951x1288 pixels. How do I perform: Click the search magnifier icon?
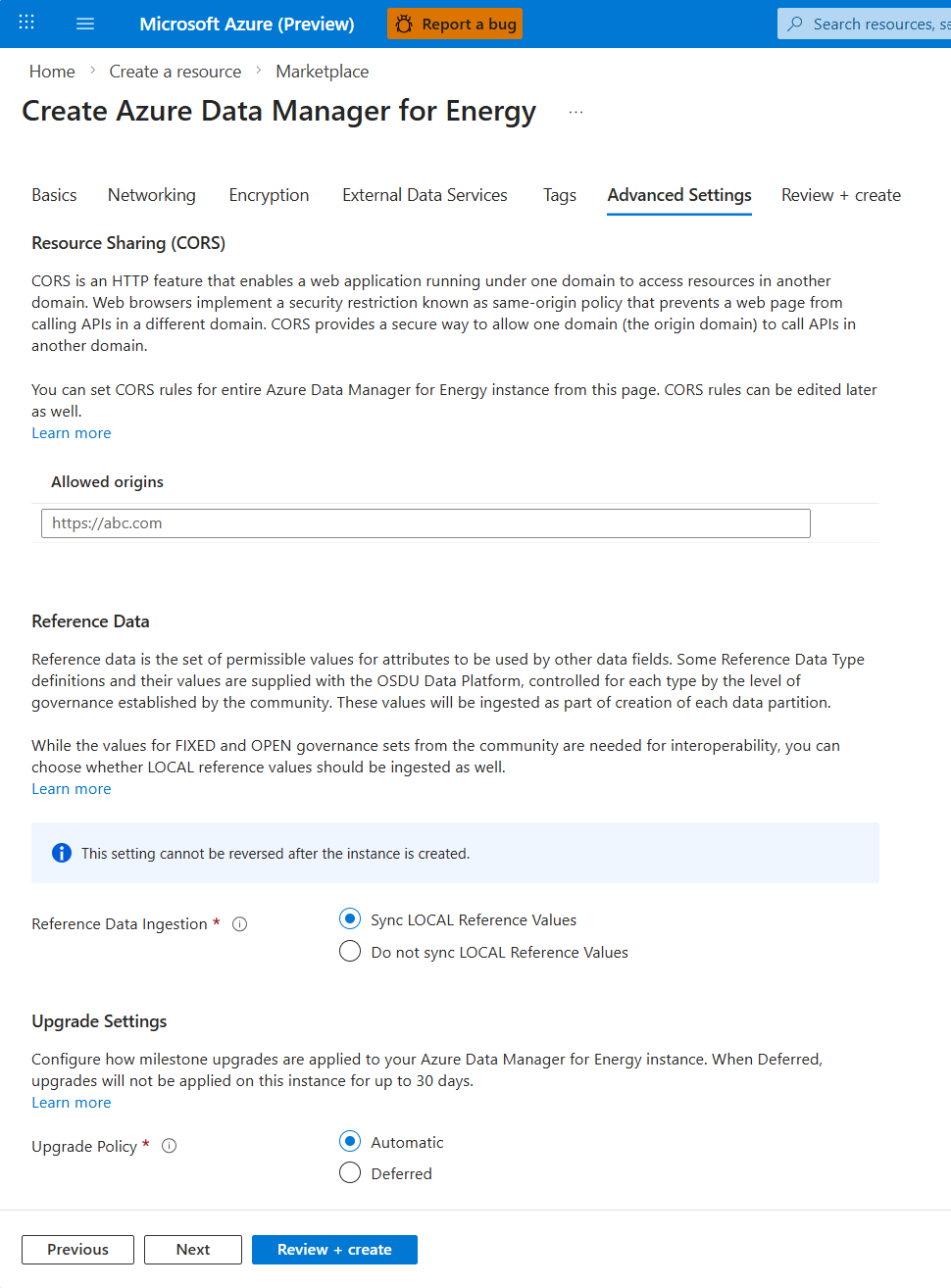[795, 24]
